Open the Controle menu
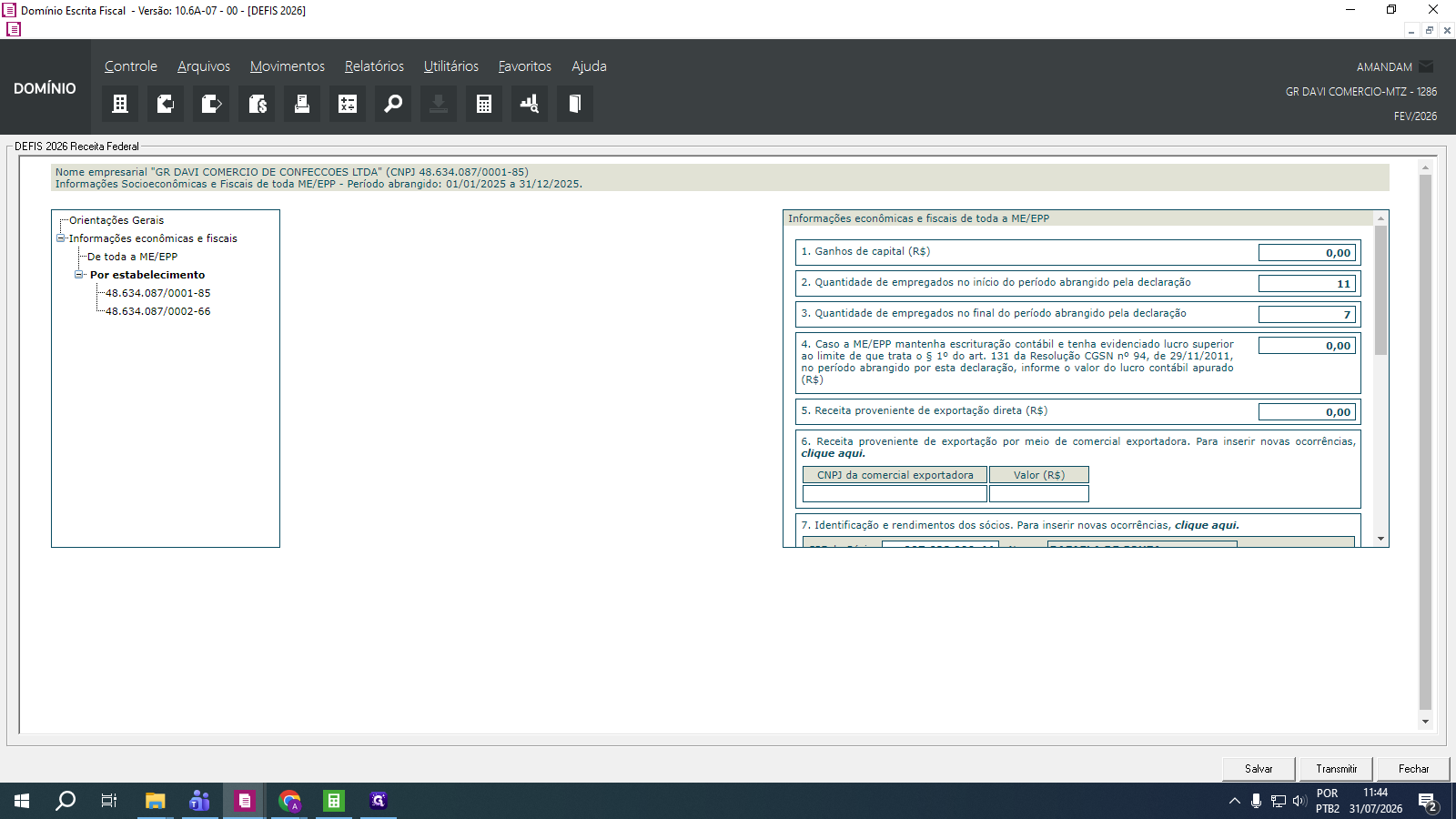1456x819 pixels. [x=131, y=66]
